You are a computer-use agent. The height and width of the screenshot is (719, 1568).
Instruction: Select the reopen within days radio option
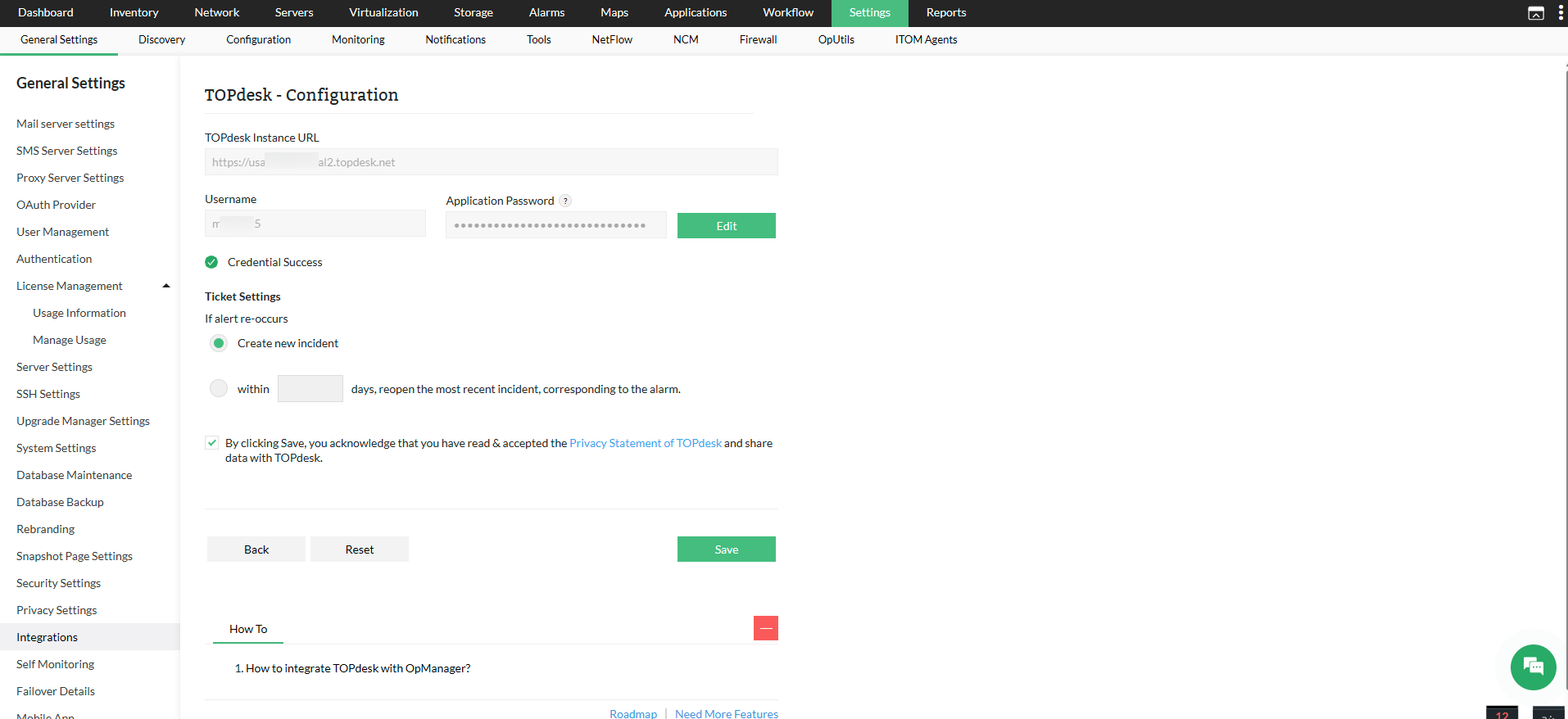click(x=219, y=388)
